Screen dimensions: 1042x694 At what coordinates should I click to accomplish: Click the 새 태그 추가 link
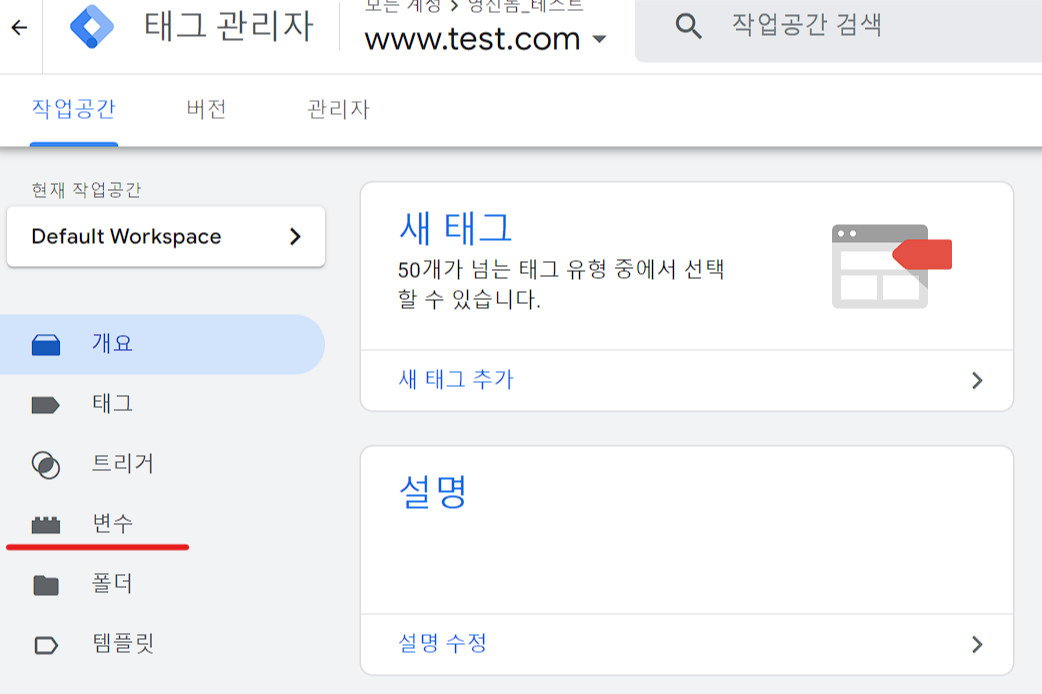[456, 380]
